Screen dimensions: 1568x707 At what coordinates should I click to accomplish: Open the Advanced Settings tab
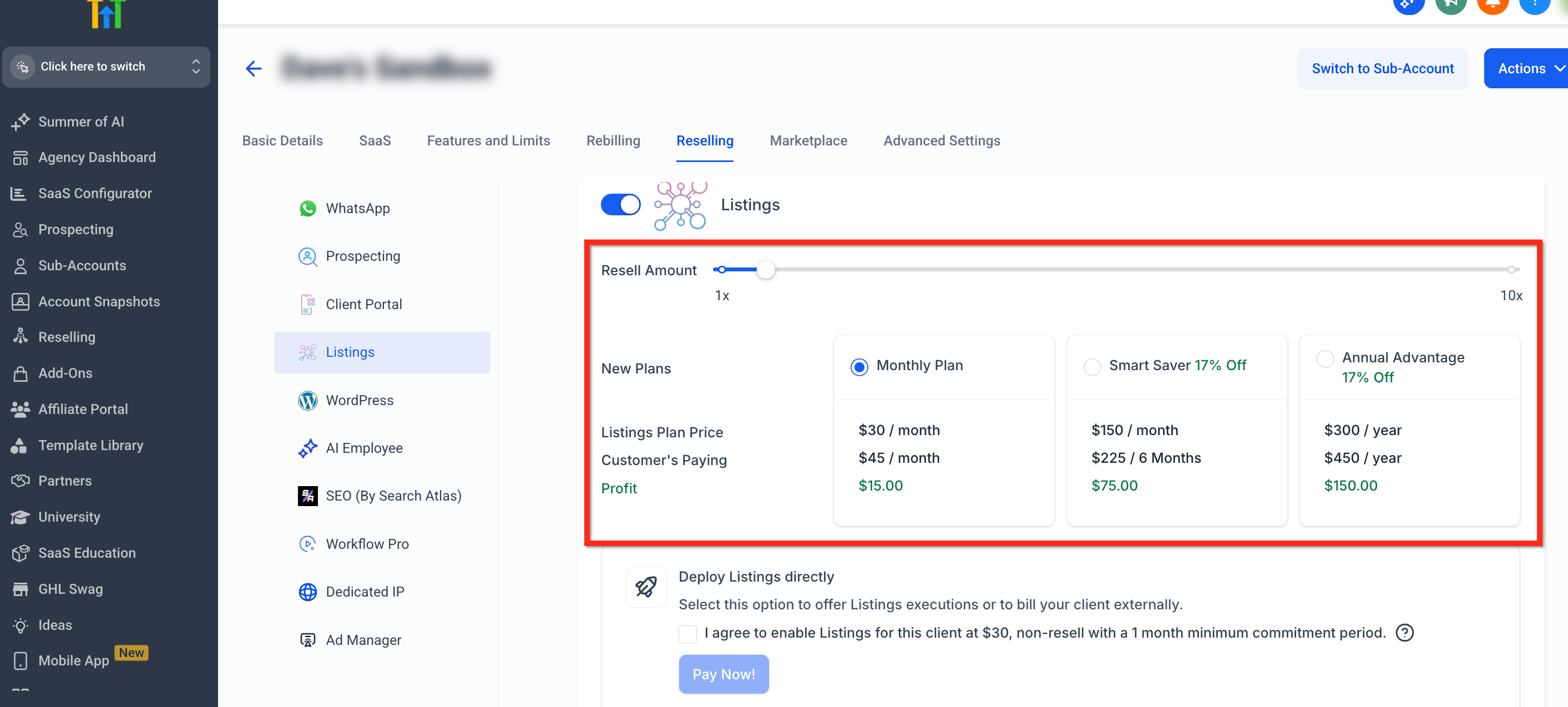tap(941, 140)
